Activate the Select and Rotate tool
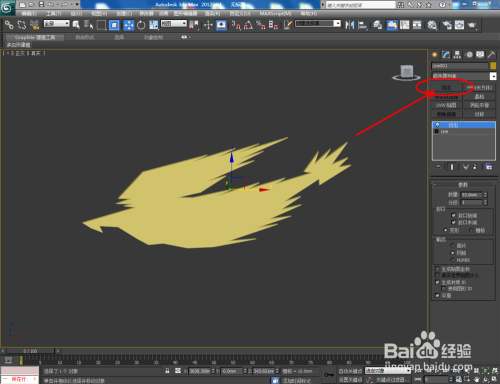Screen dimensions: 500x384 [x=141, y=25]
